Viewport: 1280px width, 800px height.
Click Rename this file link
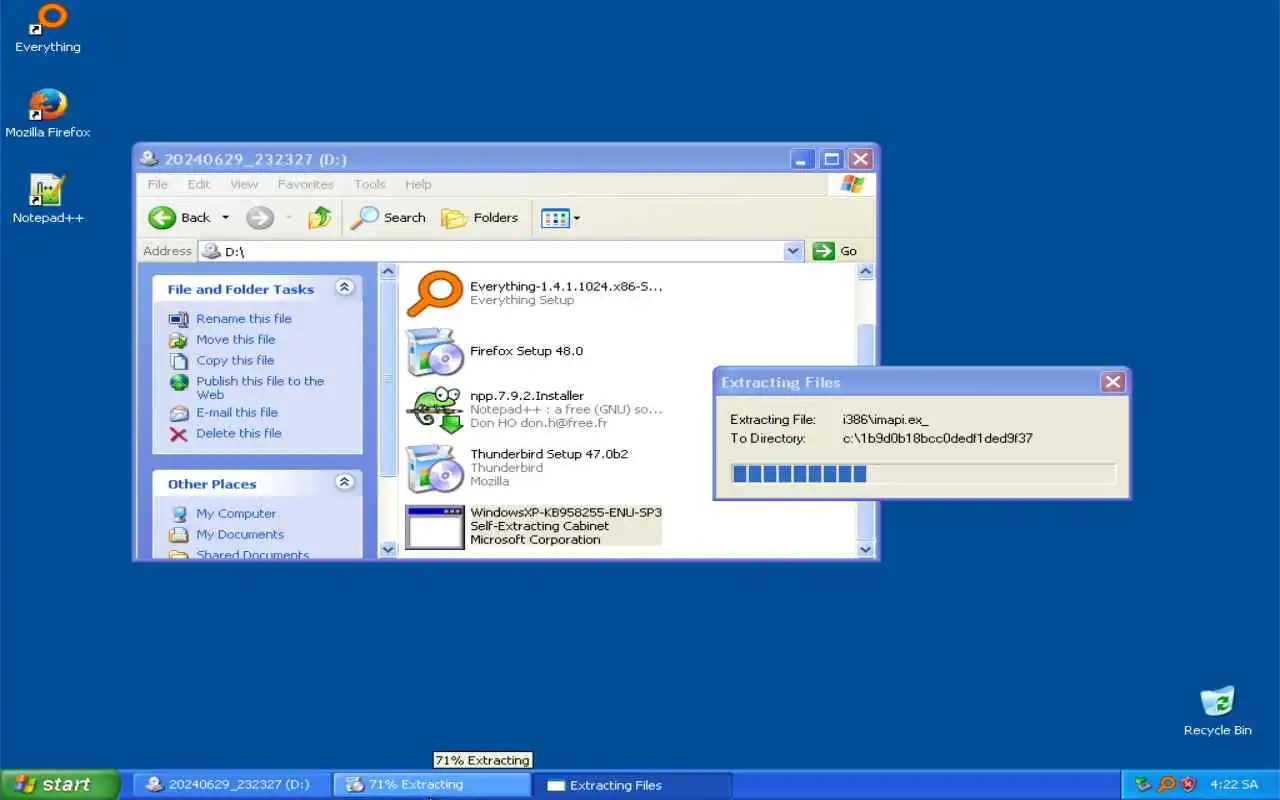pyautogui.click(x=244, y=318)
